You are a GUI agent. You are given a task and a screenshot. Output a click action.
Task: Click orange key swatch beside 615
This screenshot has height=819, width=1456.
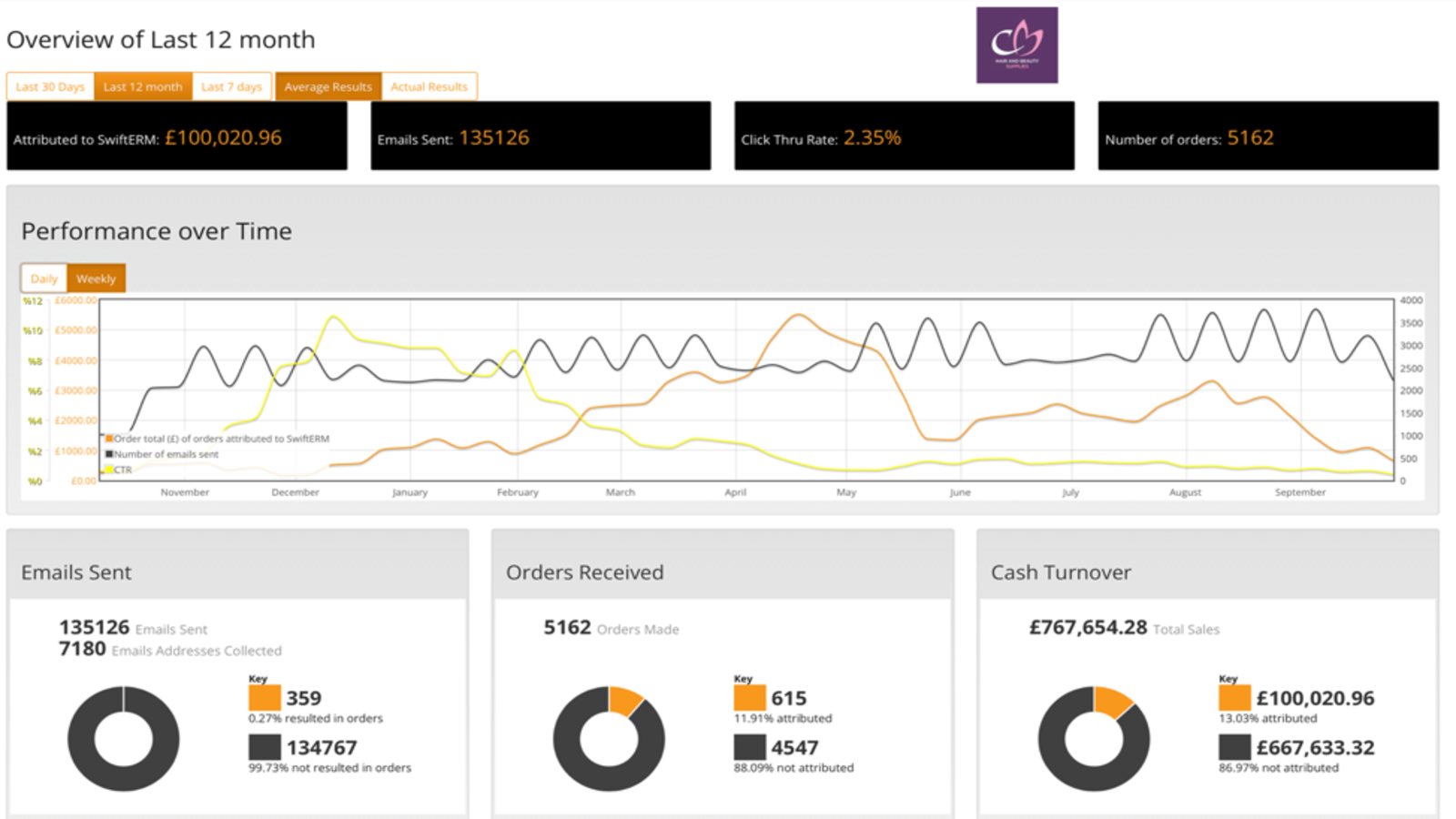coord(750,698)
